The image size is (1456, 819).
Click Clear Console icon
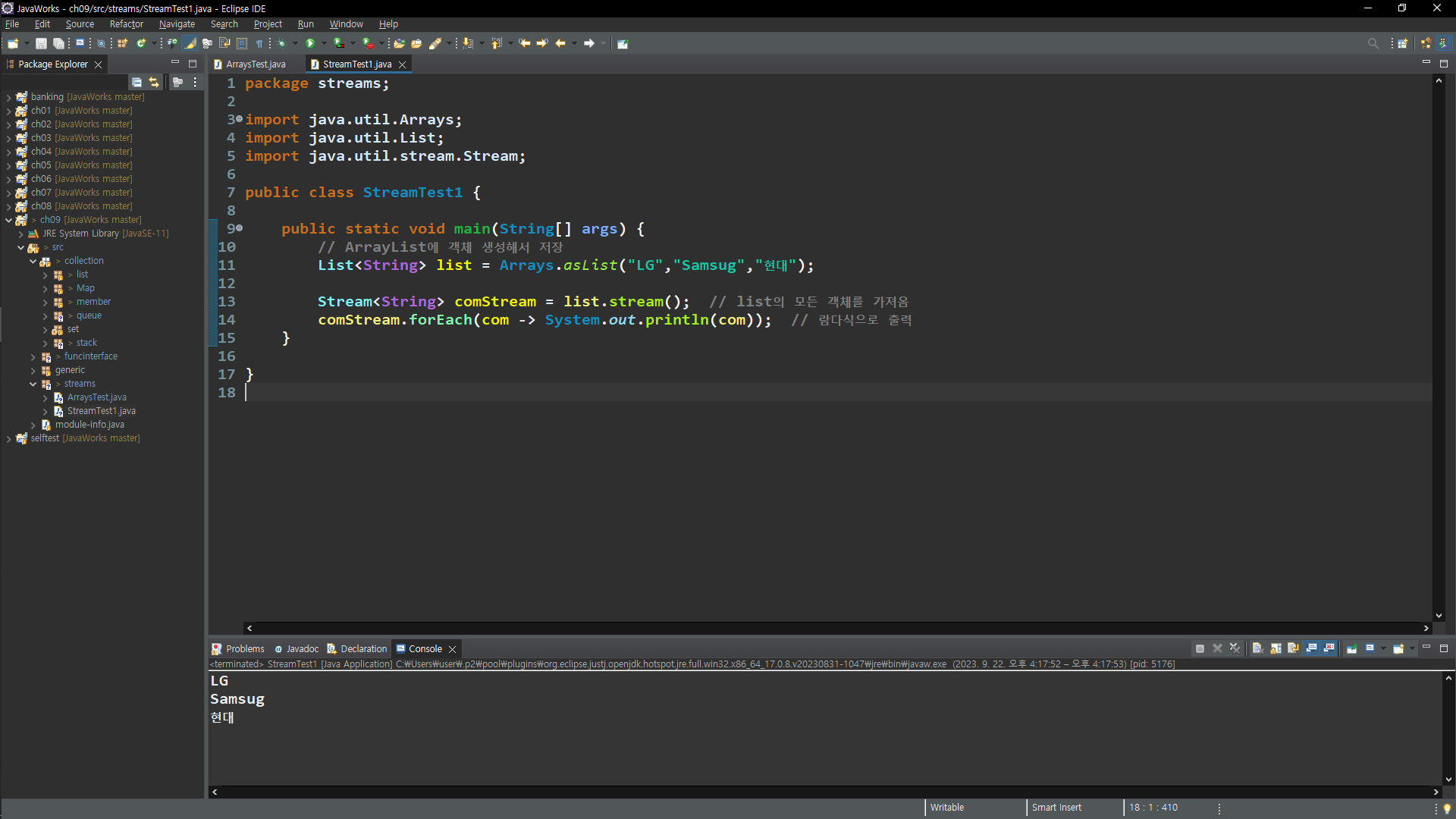(x=1257, y=648)
